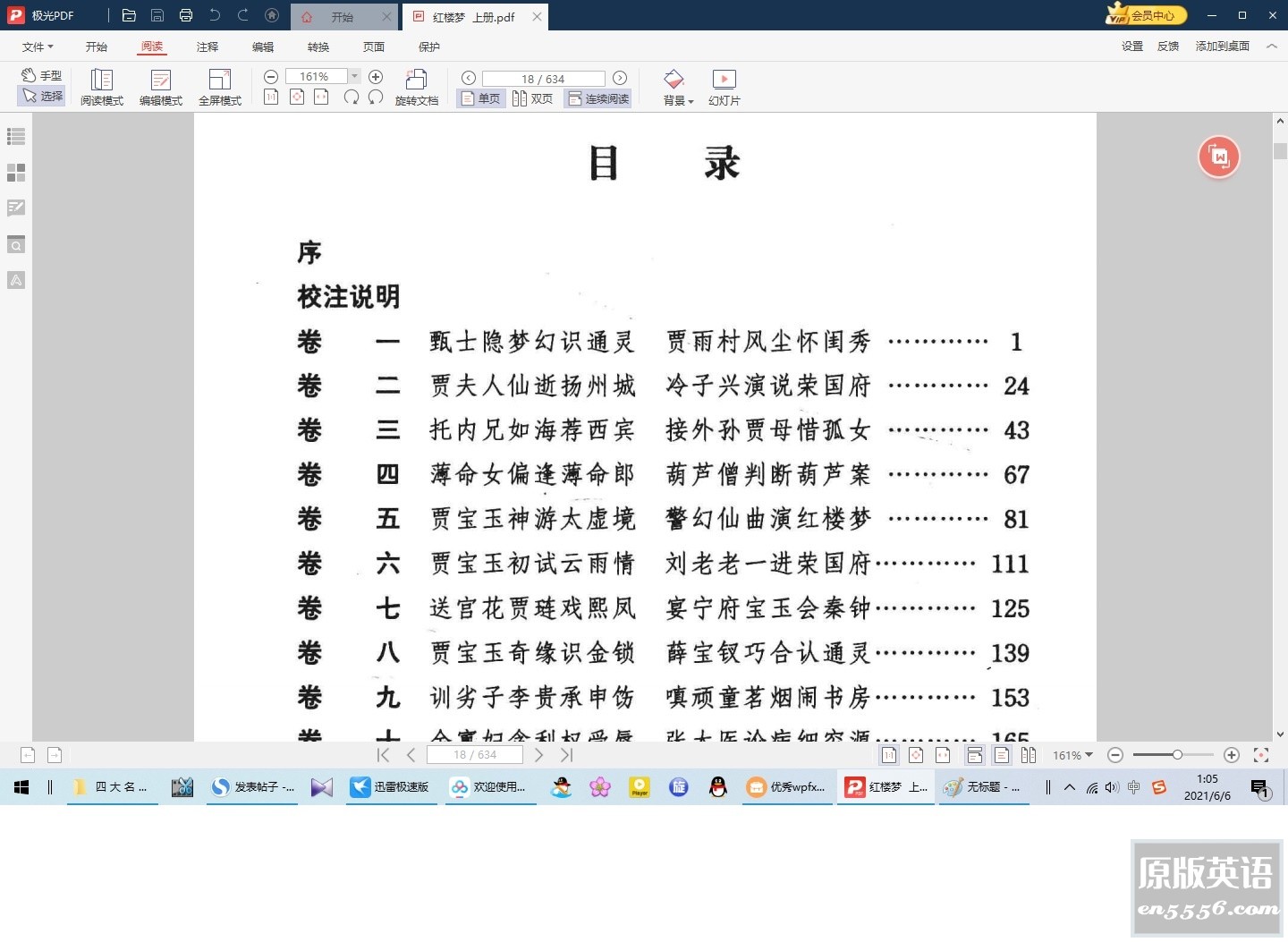
Task: Open the annotations sidebar panel
Action: click(16, 208)
